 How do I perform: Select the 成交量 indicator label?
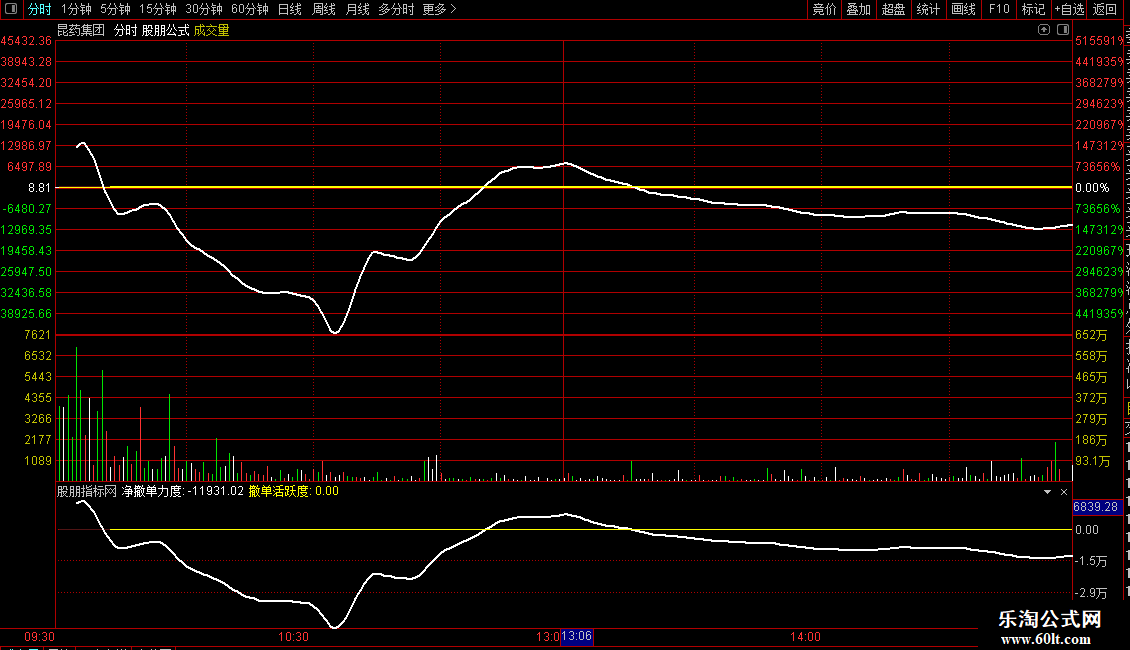coord(211,30)
